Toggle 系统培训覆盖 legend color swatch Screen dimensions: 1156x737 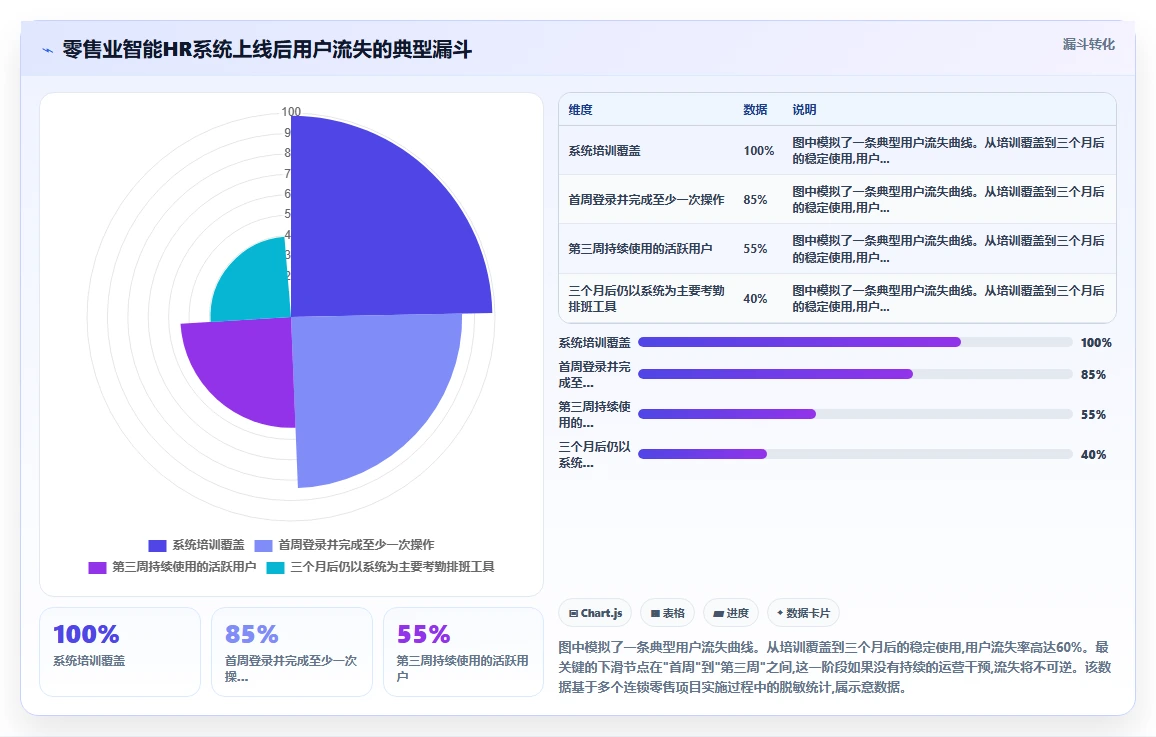tap(157, 545)
